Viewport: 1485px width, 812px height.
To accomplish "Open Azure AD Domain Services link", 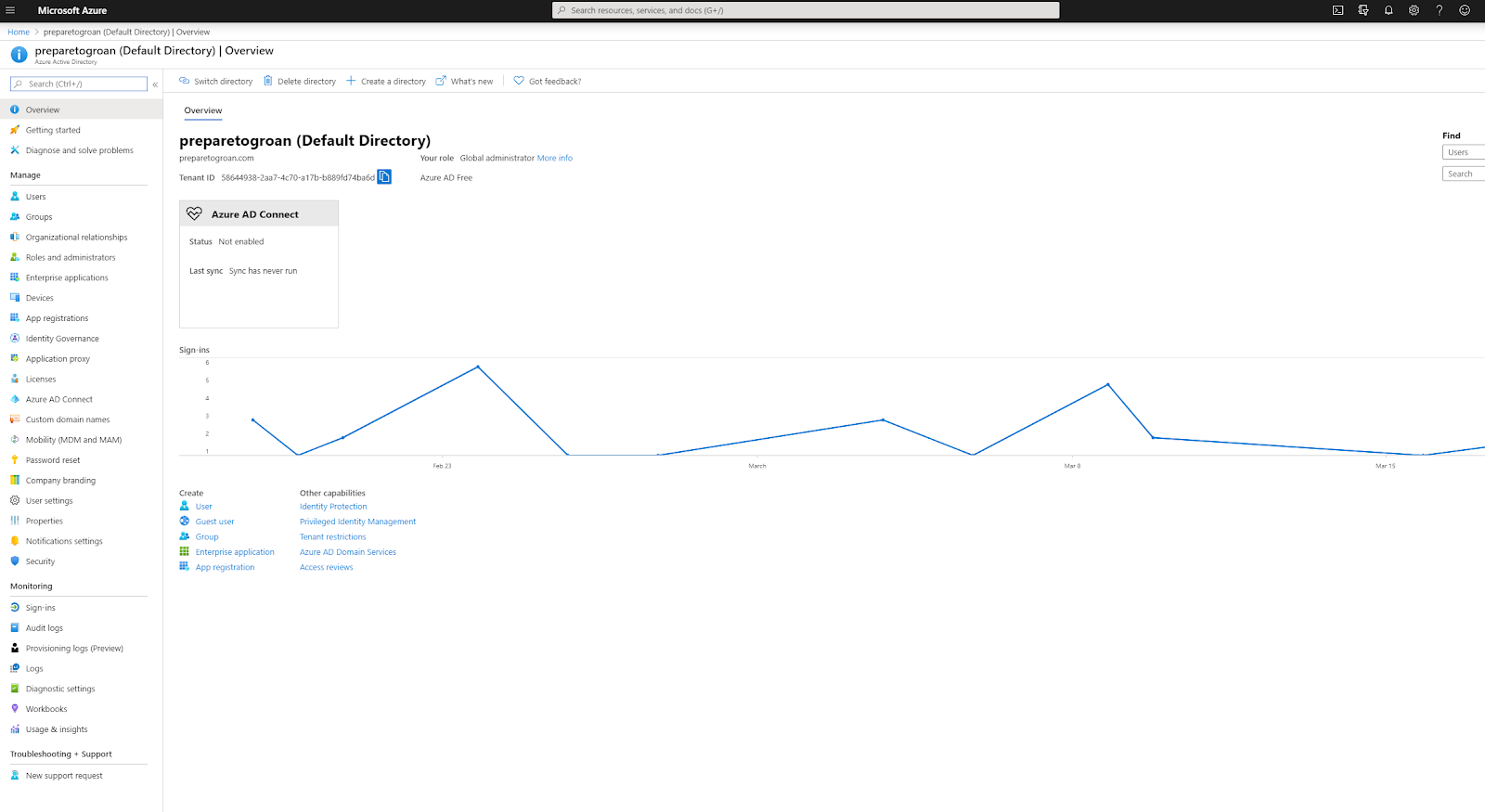I will click(x=348, y=552).
